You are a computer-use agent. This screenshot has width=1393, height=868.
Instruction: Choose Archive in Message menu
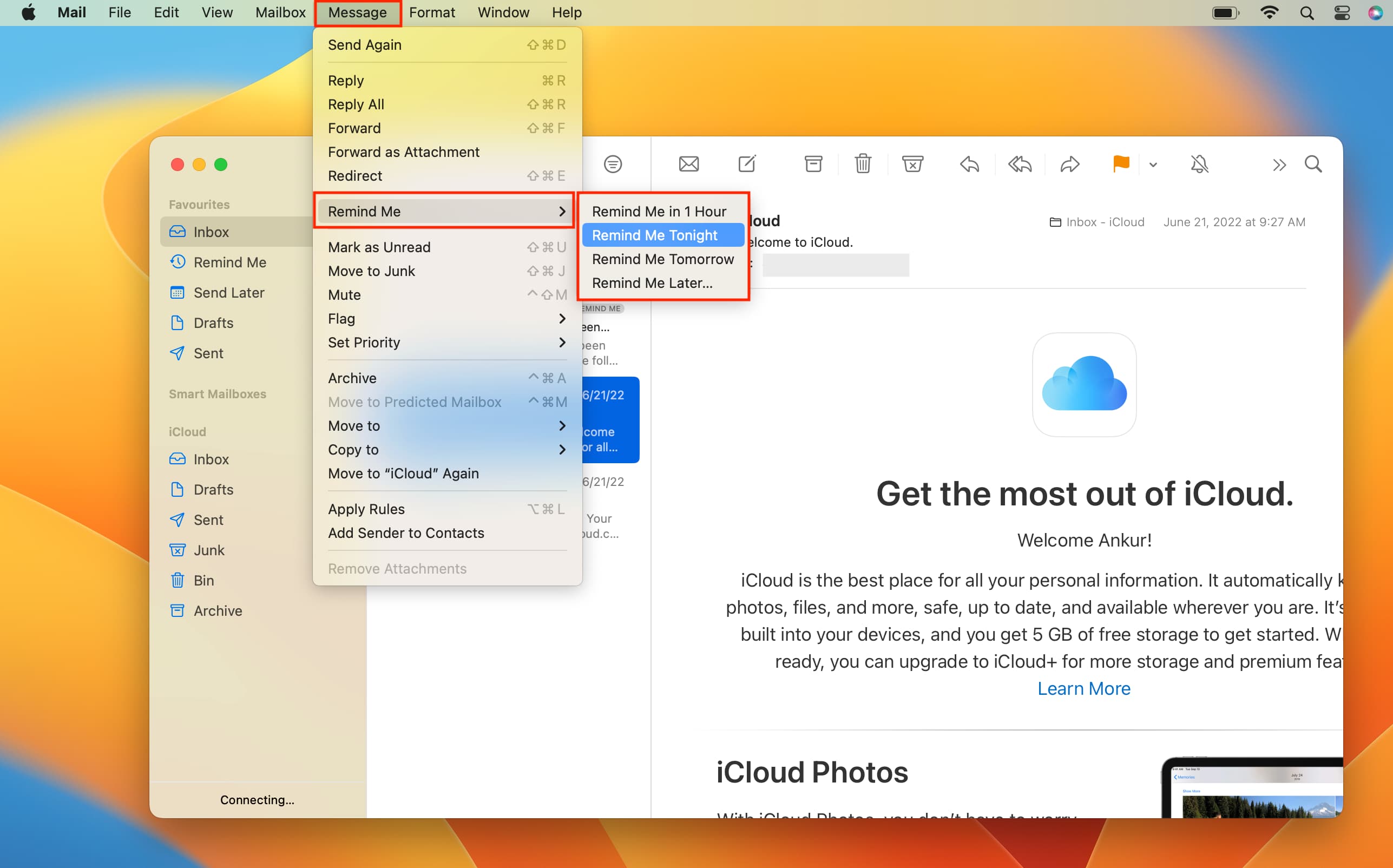(x=447, y=378)
